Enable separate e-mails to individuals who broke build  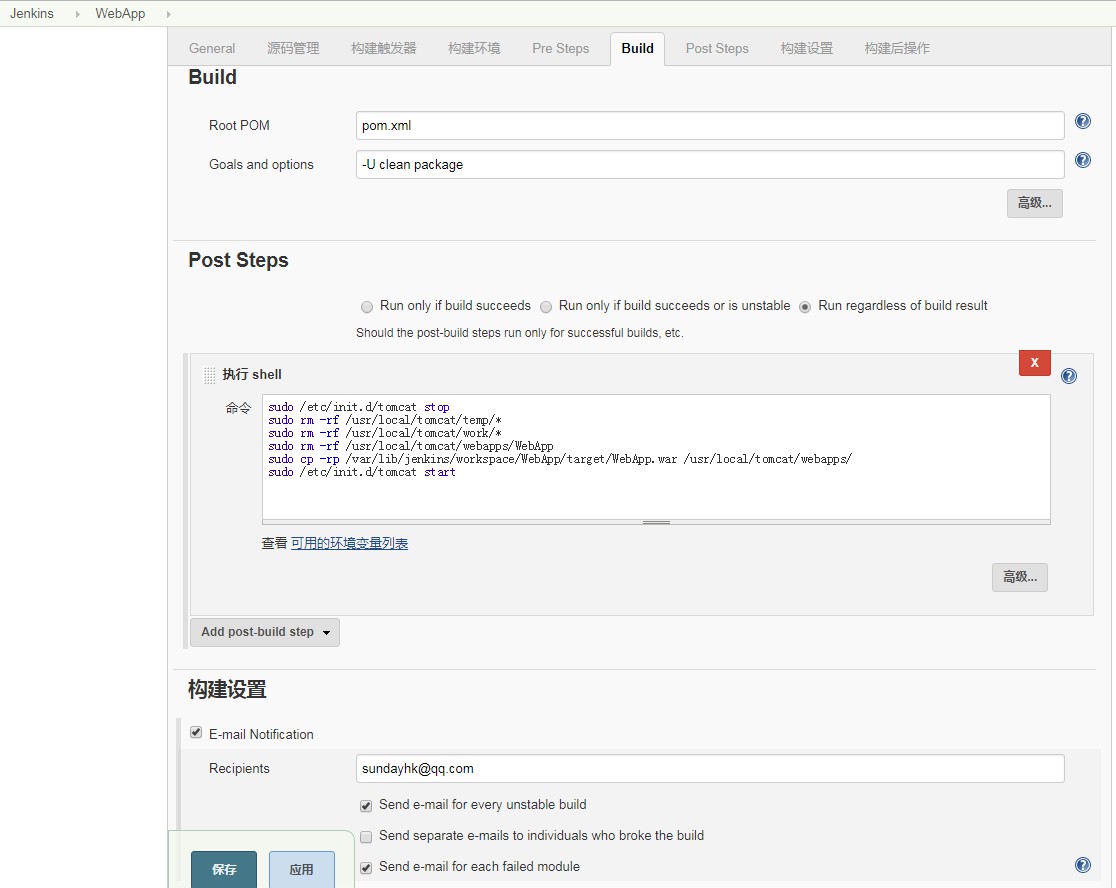click(x=366, y=836)
